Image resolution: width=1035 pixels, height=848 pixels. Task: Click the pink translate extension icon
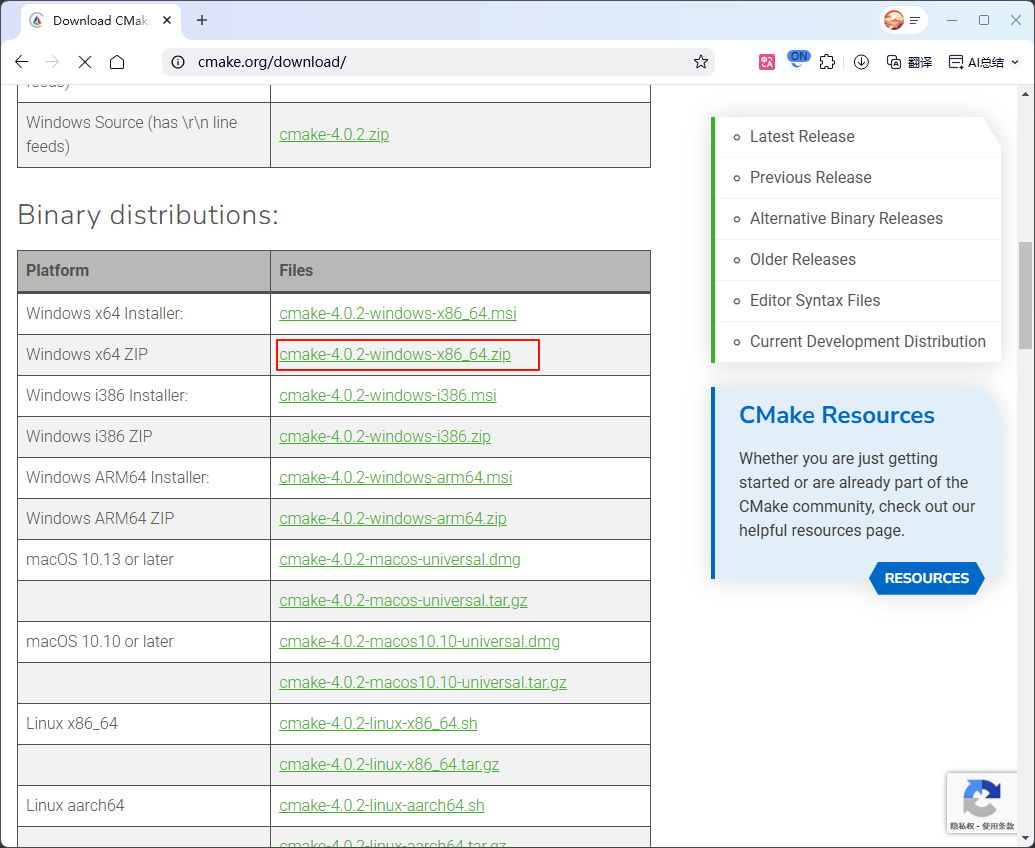click(767, 62)
